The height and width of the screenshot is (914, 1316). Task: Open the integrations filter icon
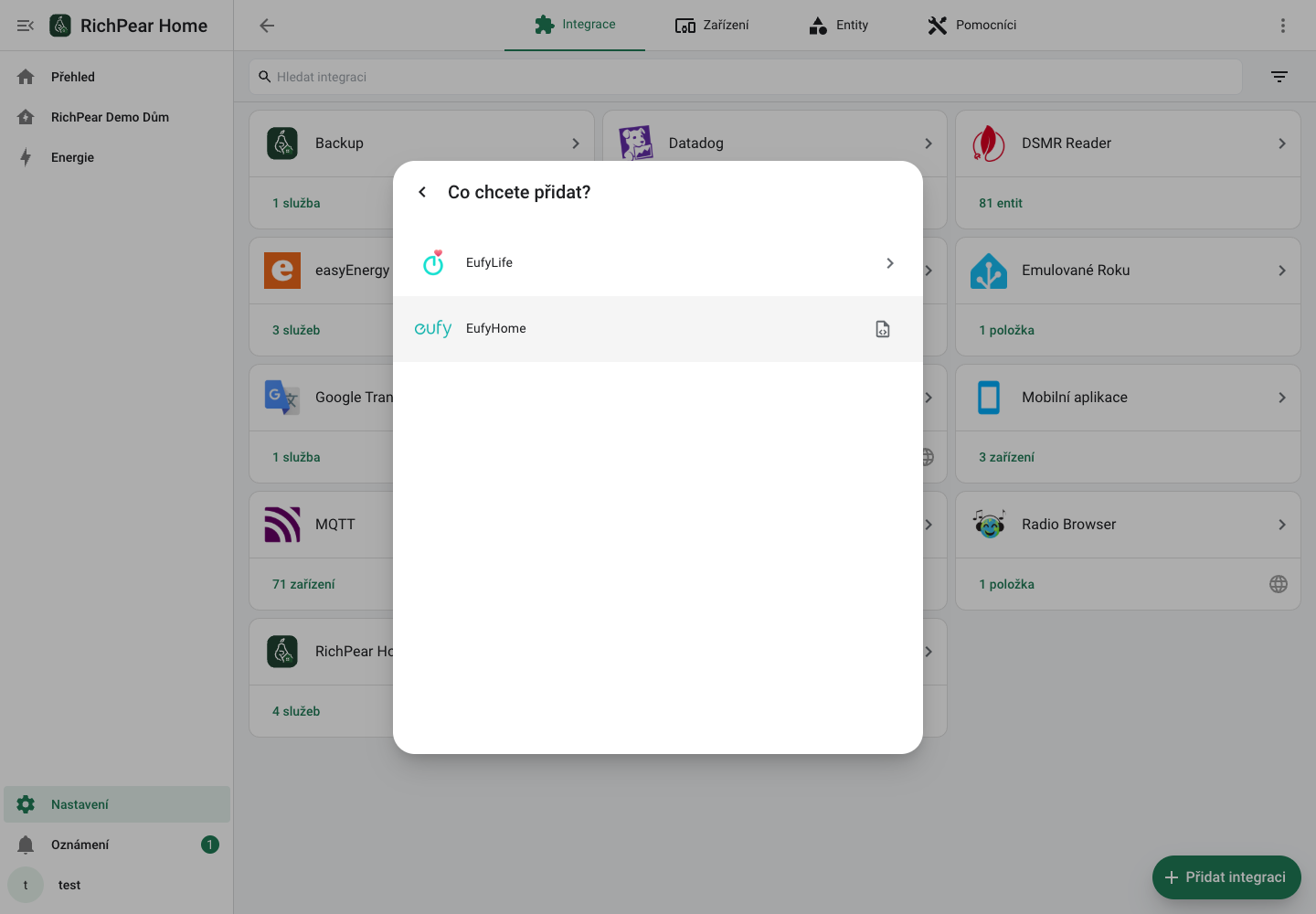pyautogui.click(x=1279, y=77)
